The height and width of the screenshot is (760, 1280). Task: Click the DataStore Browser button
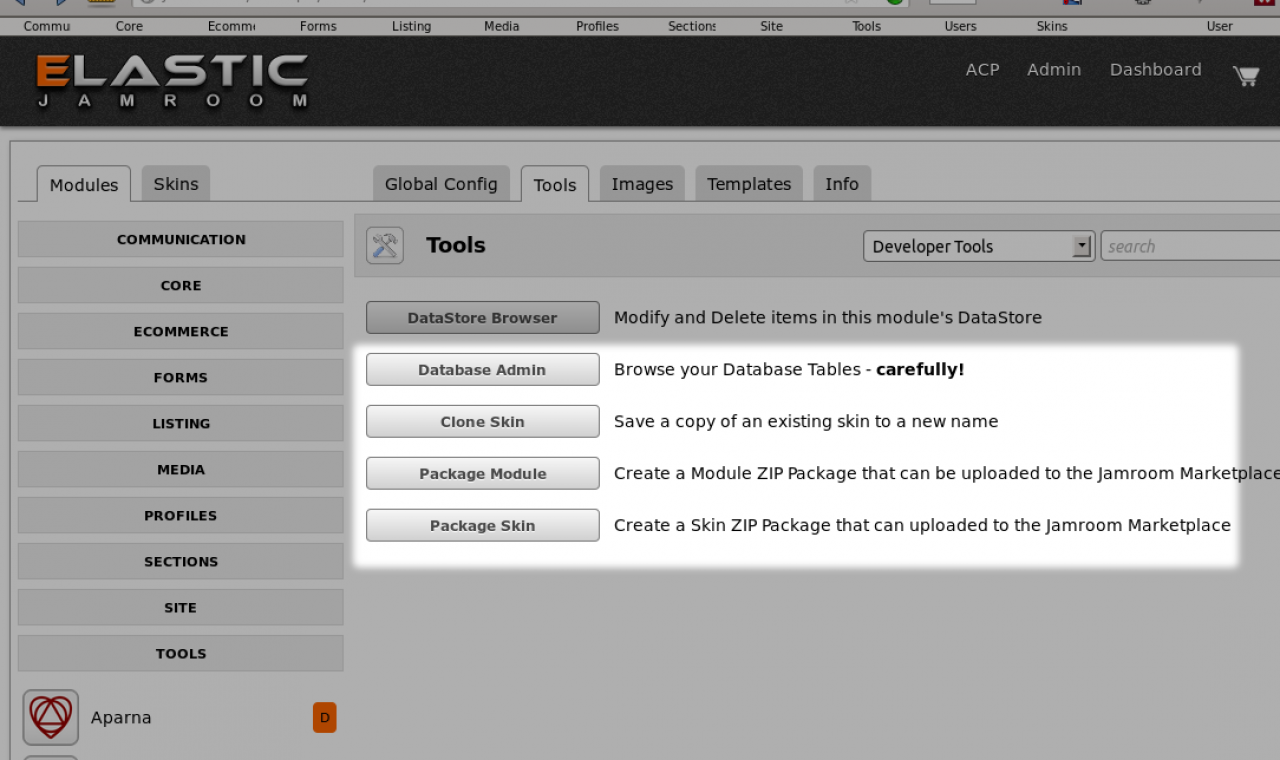point(483,317)
